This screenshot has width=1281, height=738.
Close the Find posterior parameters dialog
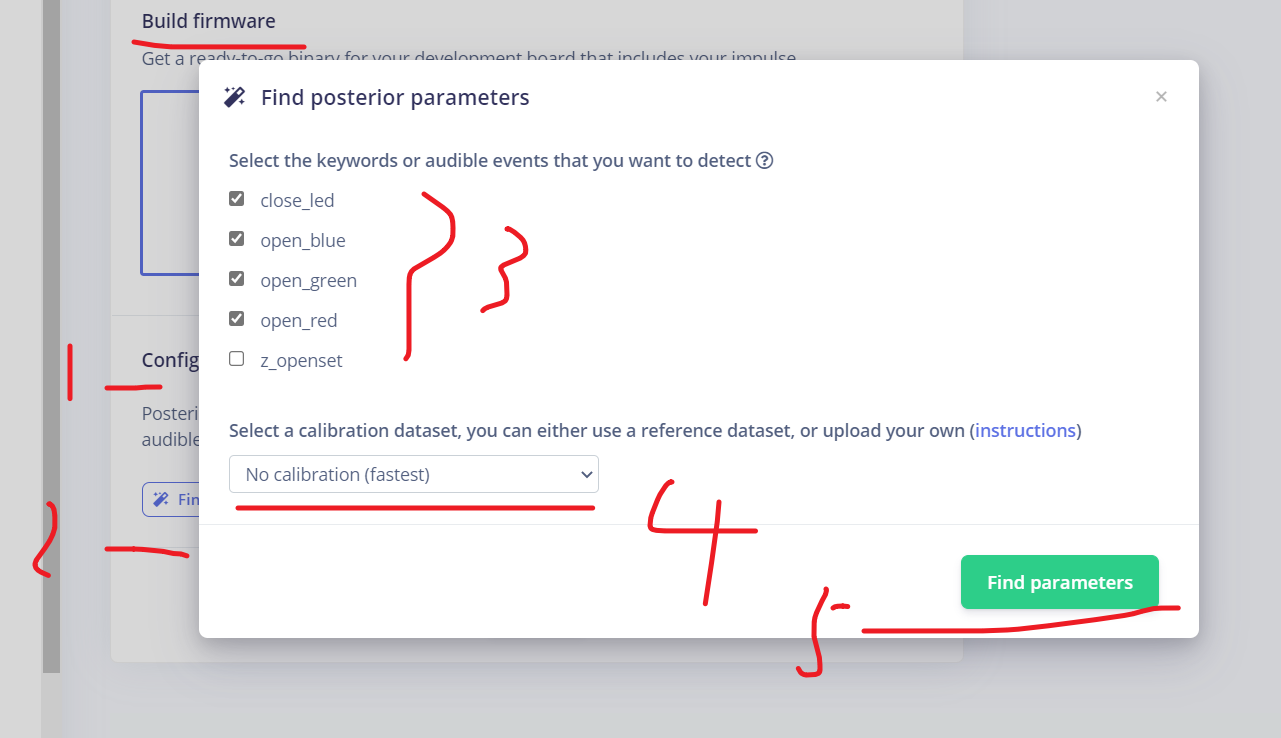(x=1161, y=97)
